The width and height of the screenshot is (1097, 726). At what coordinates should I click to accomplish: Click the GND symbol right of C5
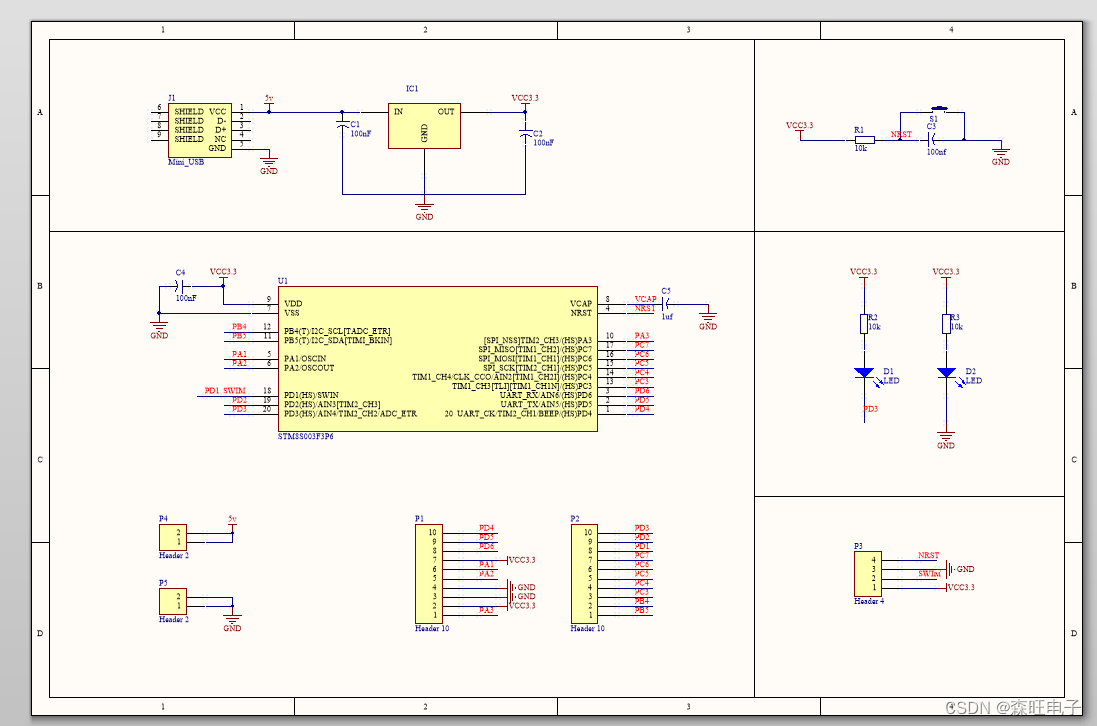click(708, 321)
